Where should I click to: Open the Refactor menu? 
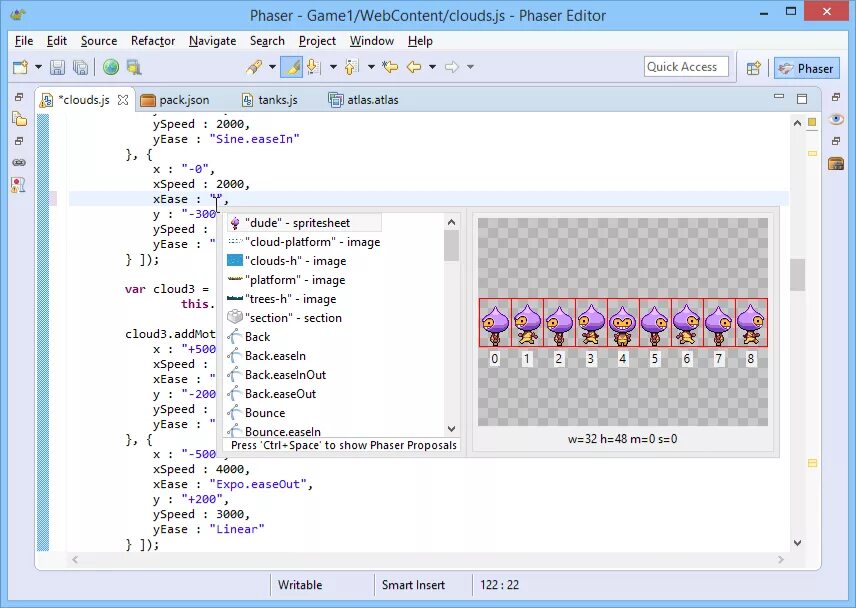coord(153,41)
